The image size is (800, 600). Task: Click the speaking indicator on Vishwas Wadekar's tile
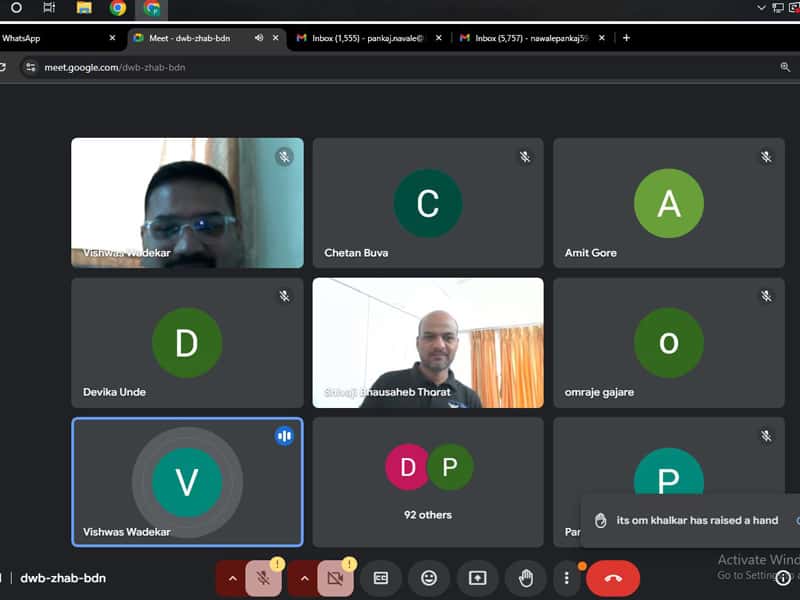(x=284, y=436)
